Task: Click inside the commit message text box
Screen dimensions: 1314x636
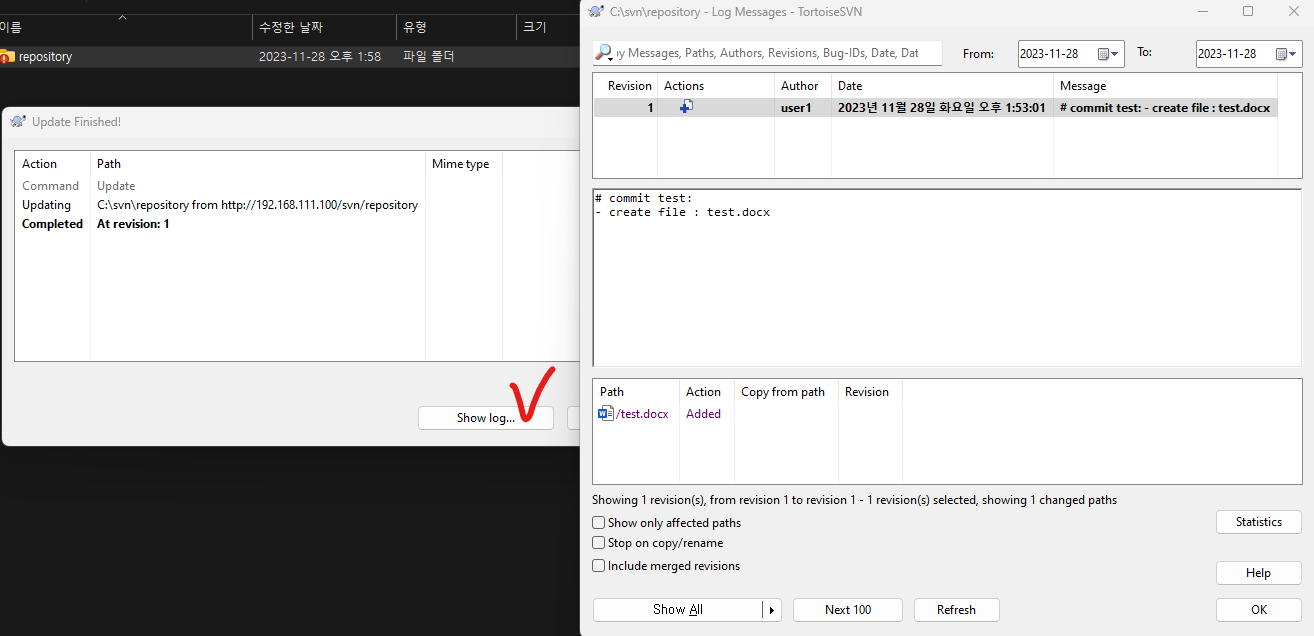Action: pyautogui.click(x=947, y=277)
